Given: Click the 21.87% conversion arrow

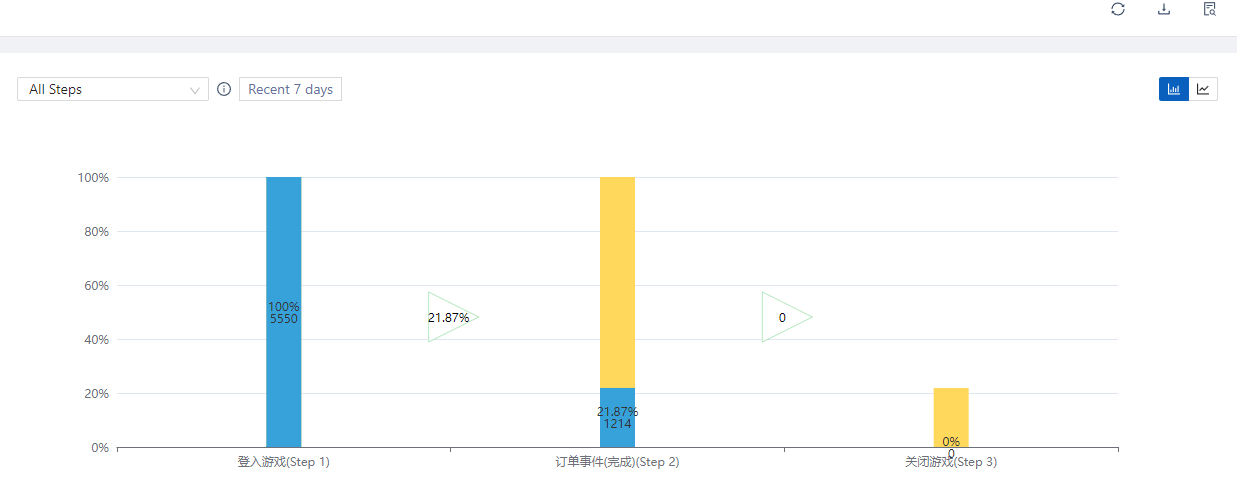Looking at the screenshot, I should pos(450,317).
